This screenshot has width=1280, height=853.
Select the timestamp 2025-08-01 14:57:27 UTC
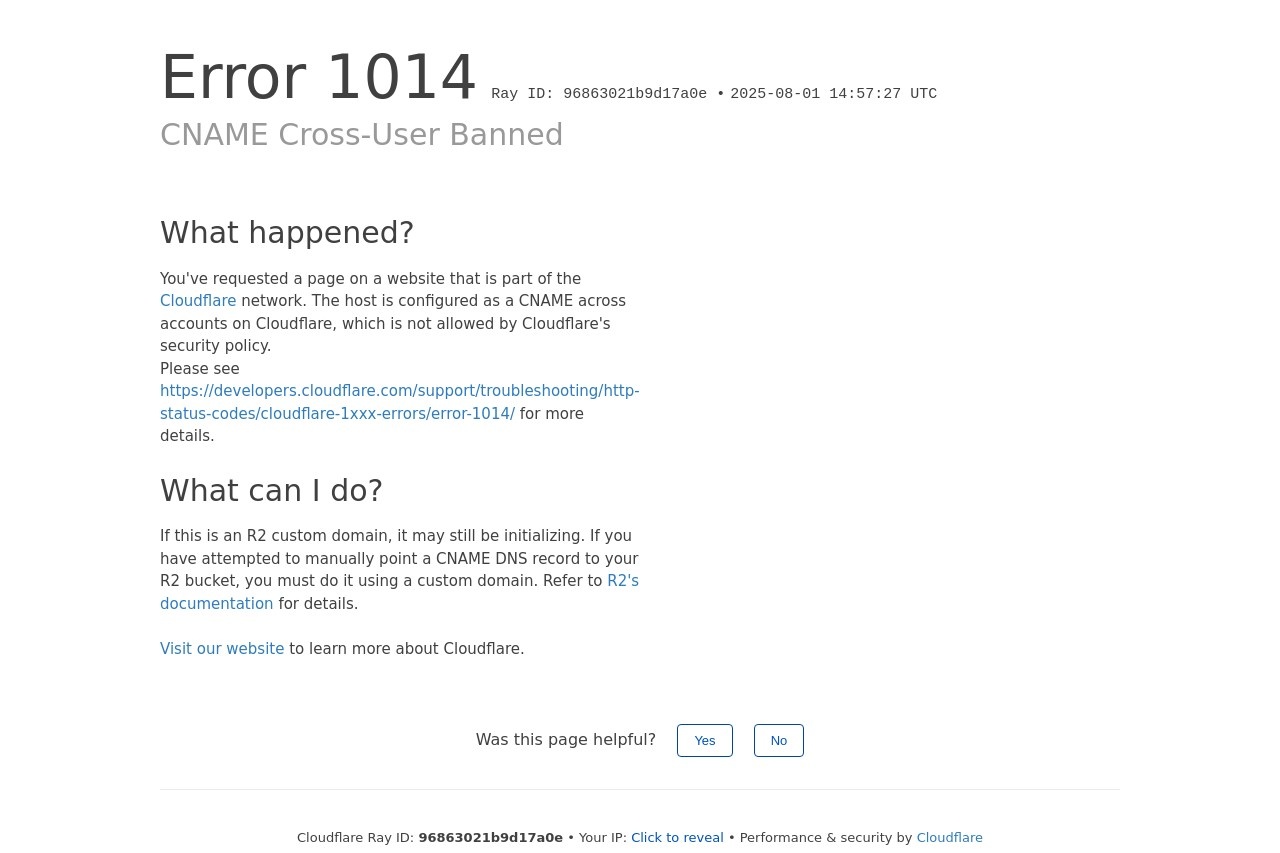tap(833, 94)
